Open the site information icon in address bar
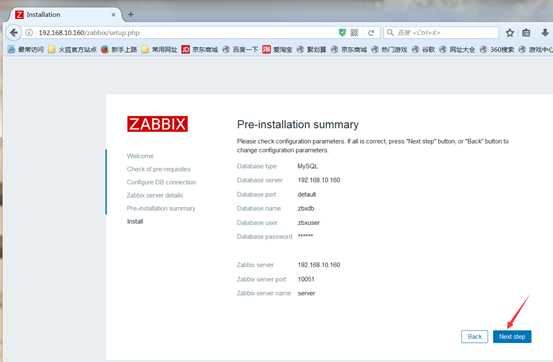This screenshot has width=553, height=362. pos(29,33)
